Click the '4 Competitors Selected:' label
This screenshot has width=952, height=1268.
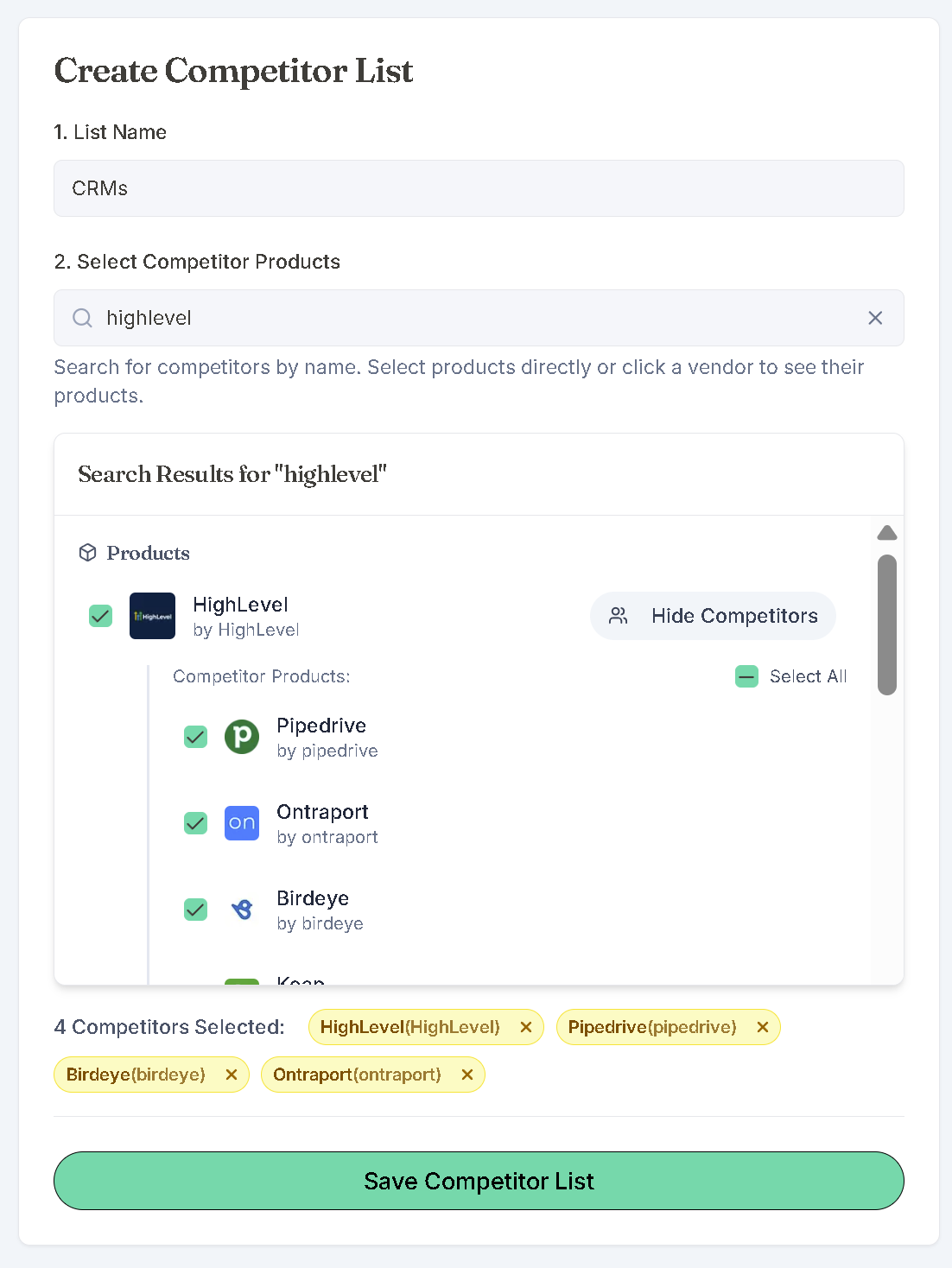[x=169, y=1027]
